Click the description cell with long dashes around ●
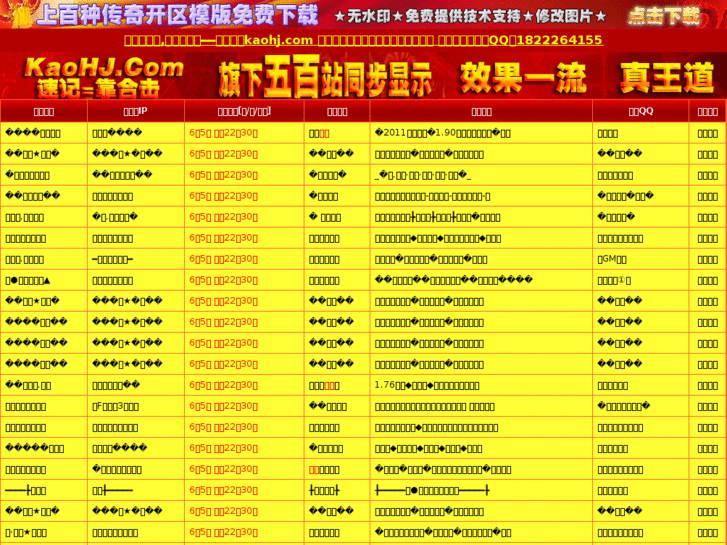Viewport: 727px width, 545px height. pyautogui.click(x=481, y=490)
